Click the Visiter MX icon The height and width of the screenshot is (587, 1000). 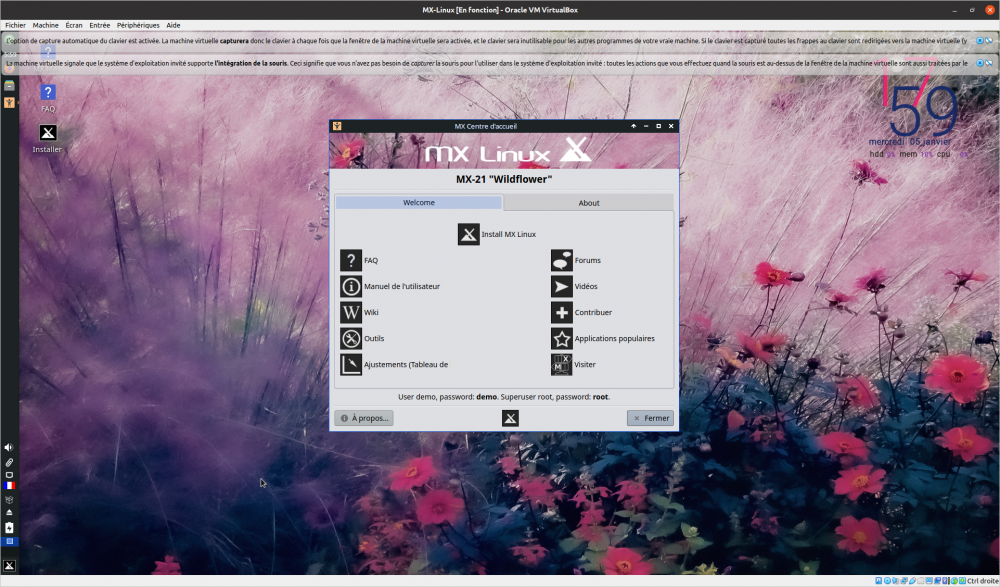coord(562,364)
